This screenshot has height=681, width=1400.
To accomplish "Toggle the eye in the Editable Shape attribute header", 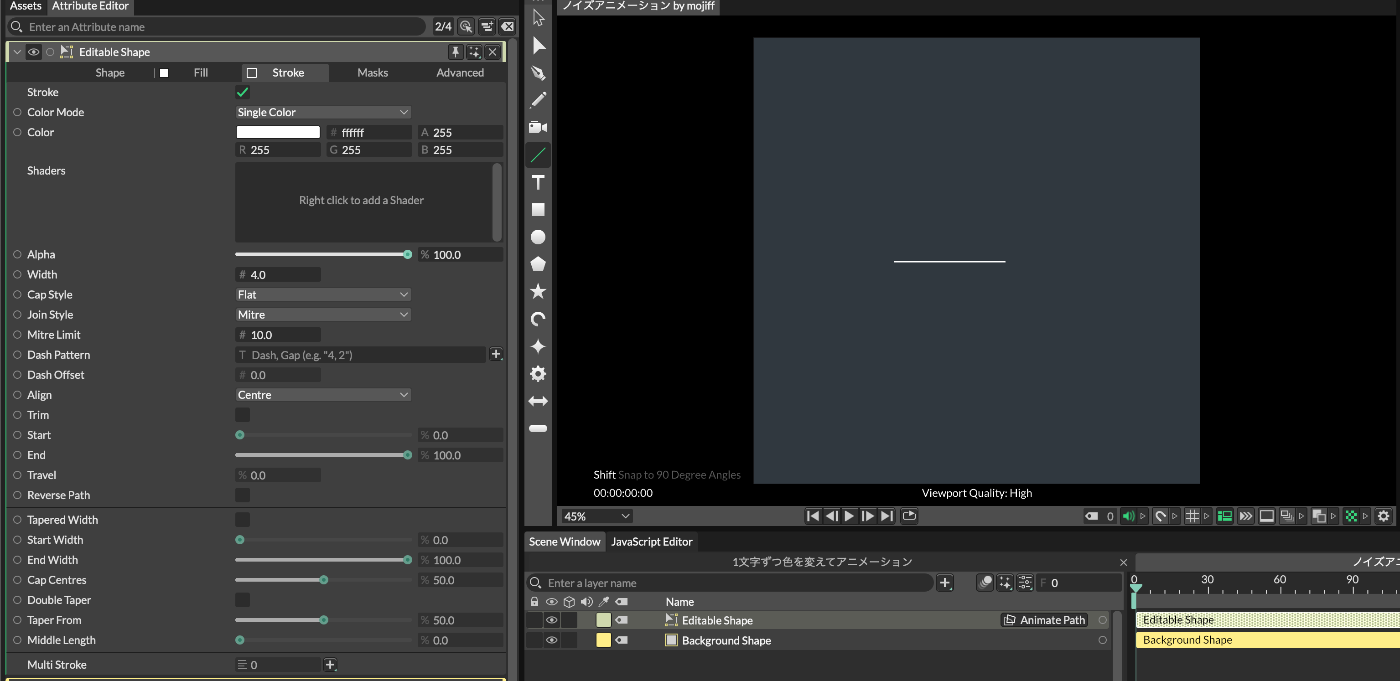I will pos(34,52).
